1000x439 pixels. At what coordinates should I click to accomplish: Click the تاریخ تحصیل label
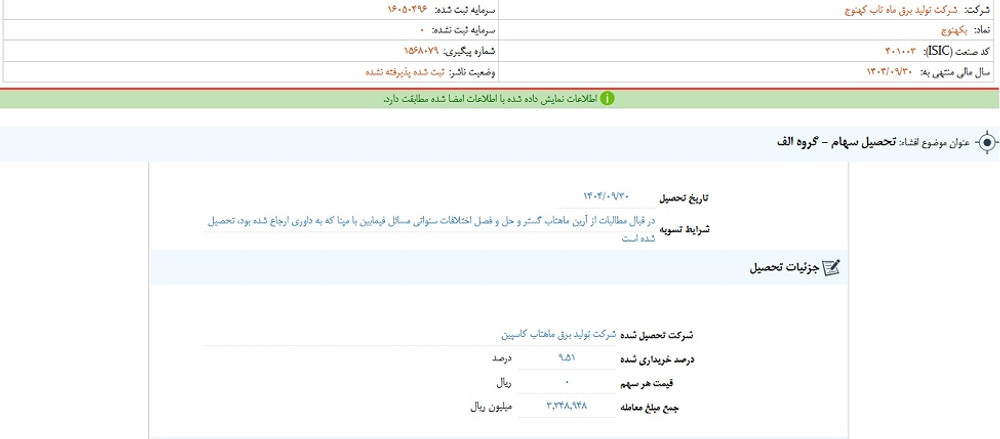[x=684, y=198]
